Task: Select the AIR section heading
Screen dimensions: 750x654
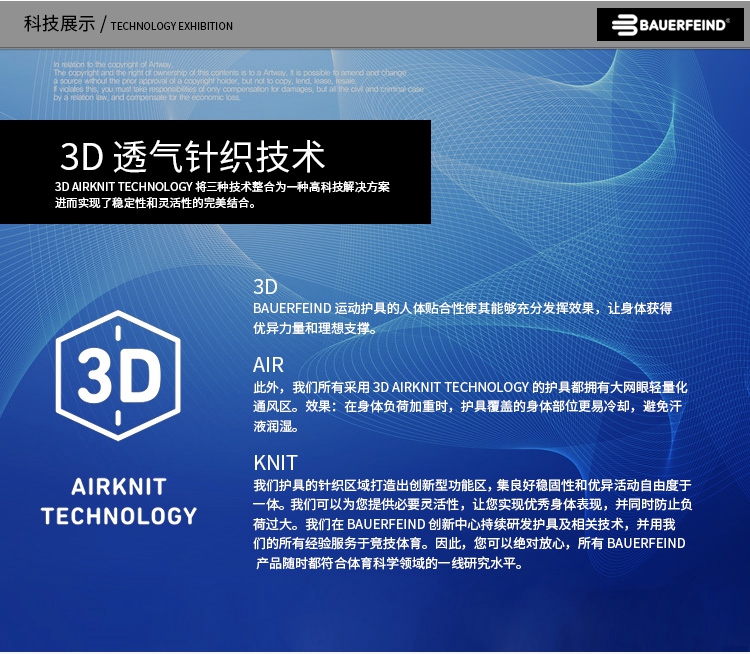Action: click(x=268, y=365)
